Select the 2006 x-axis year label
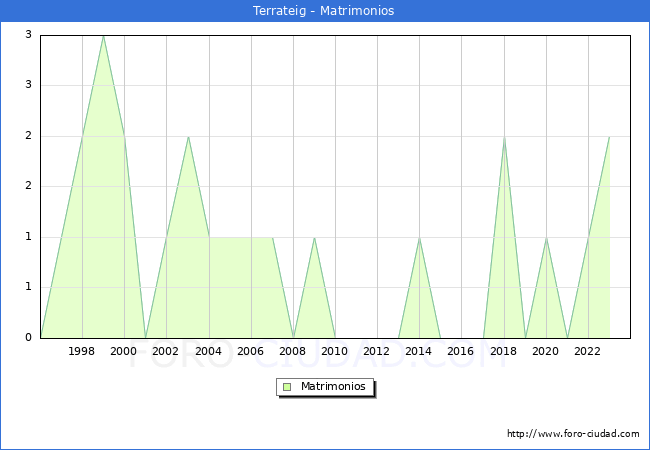The image size is (650, 450). [x=251, y=351]
